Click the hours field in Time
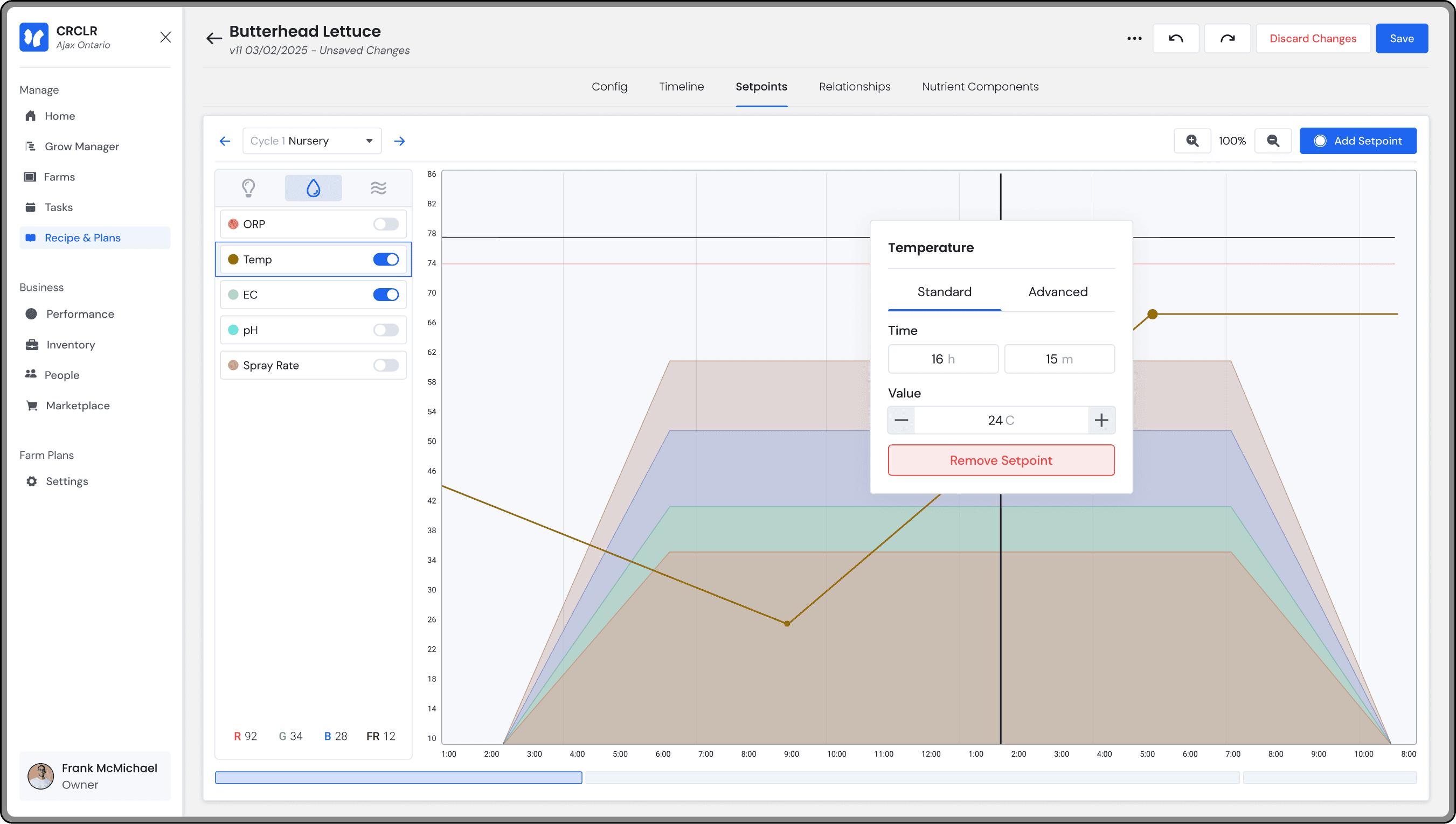This screenshot has width=1456, height=824. tap(942, 359)
